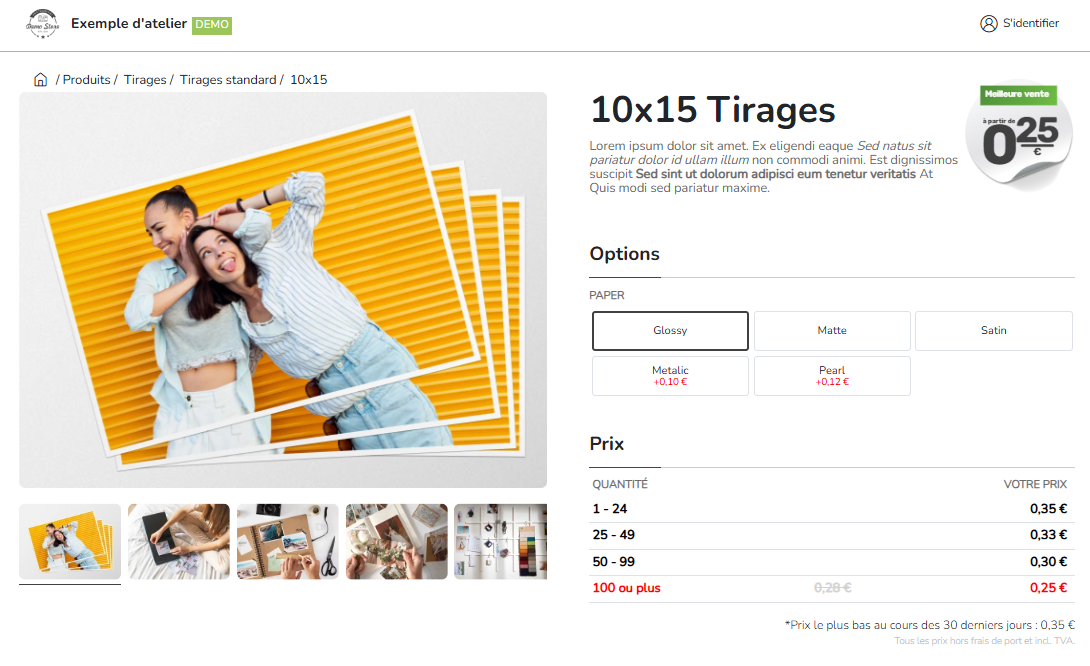Click the main 10x15 product image
The height and width of the screenshot is (666, 1090).
coord(283,290)
